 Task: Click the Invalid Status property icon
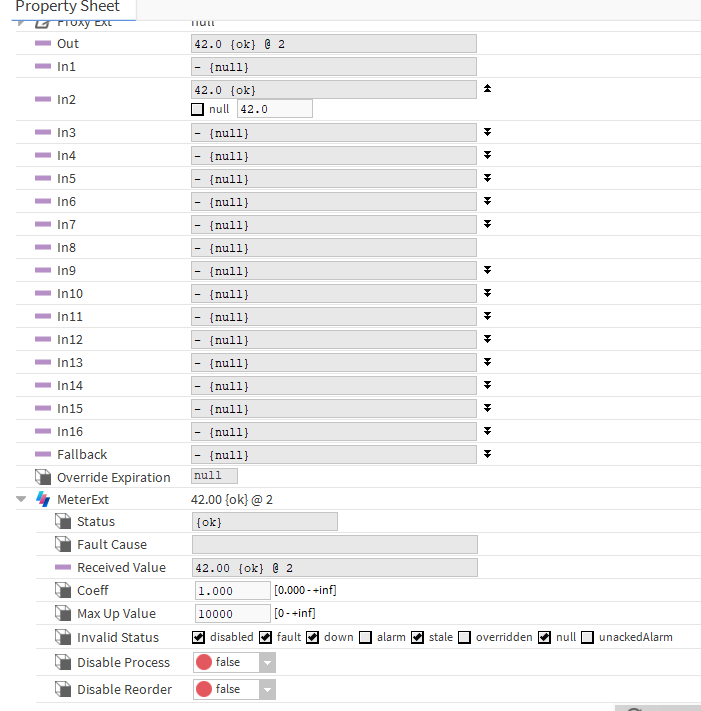(63, 637)
